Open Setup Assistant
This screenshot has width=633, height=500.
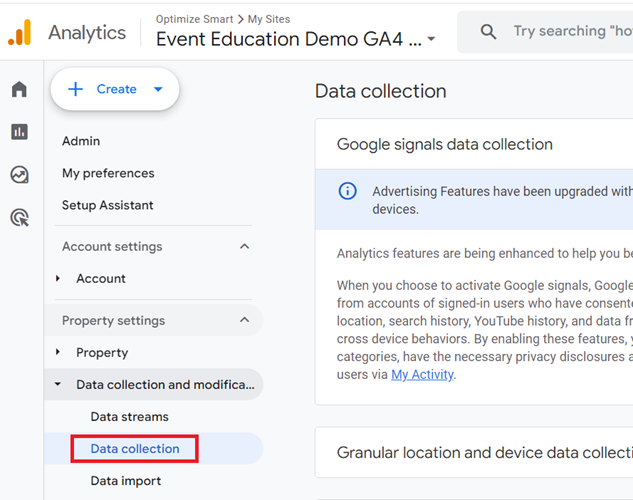click(x=107, y=205)
